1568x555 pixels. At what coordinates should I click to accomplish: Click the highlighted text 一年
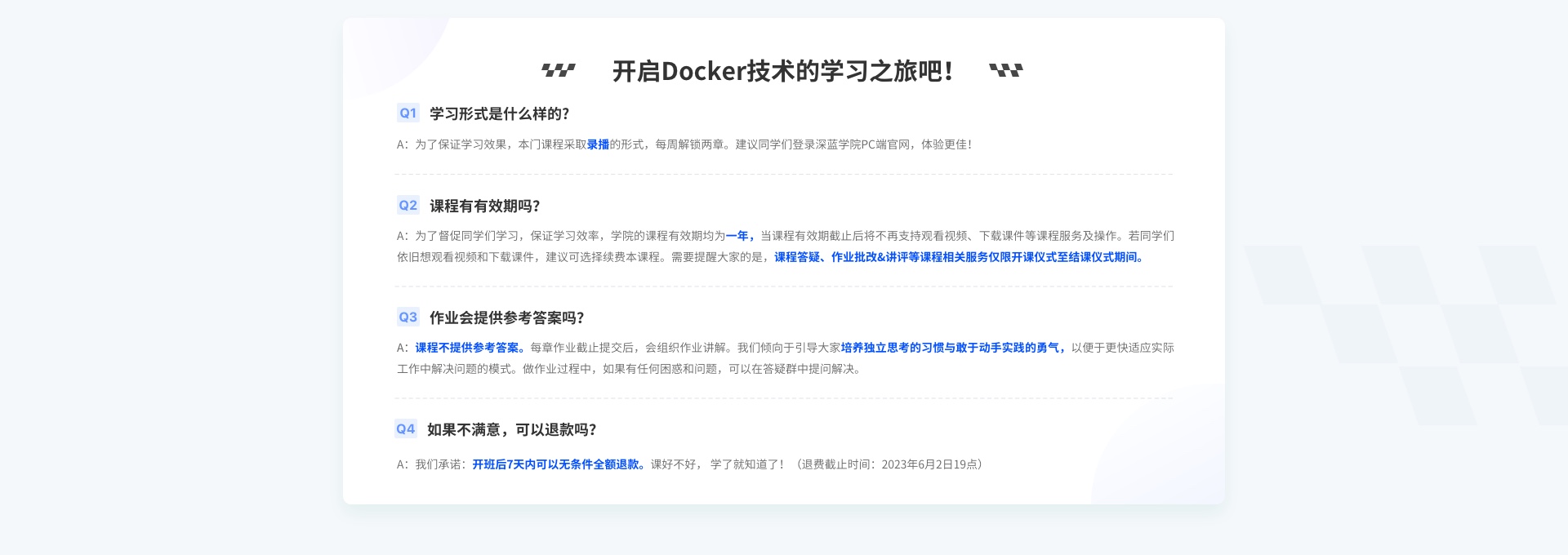[737, 236]
